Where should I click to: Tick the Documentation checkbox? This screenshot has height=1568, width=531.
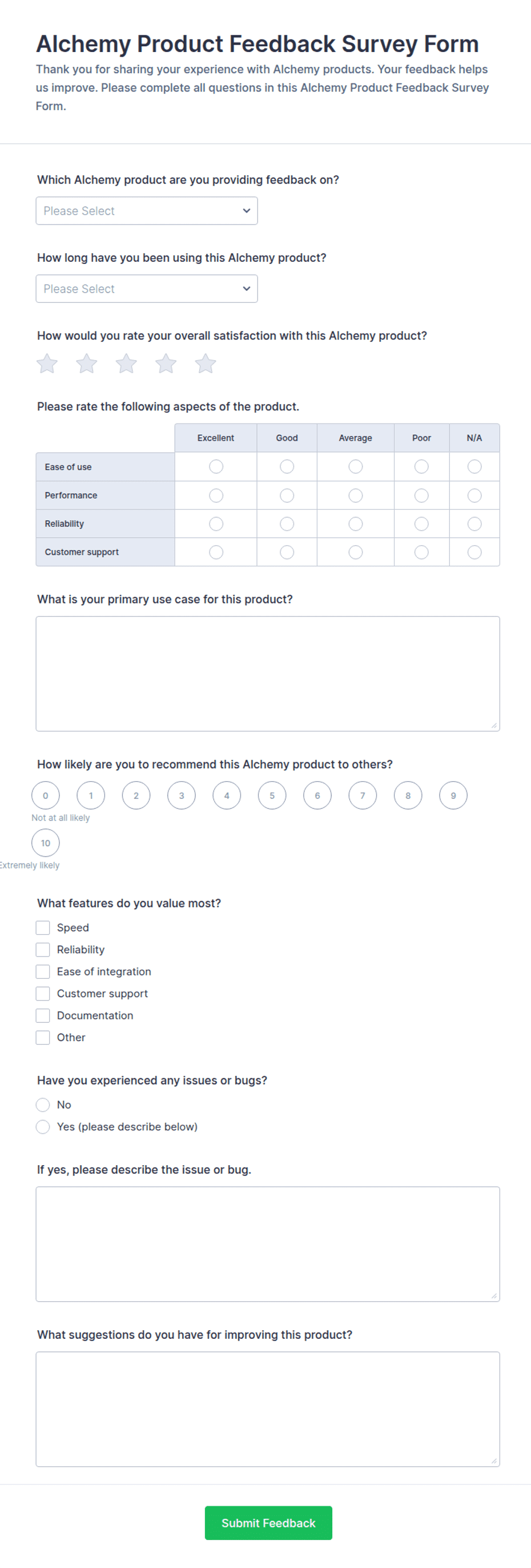pyautogui.click(x=43, y=1015)
